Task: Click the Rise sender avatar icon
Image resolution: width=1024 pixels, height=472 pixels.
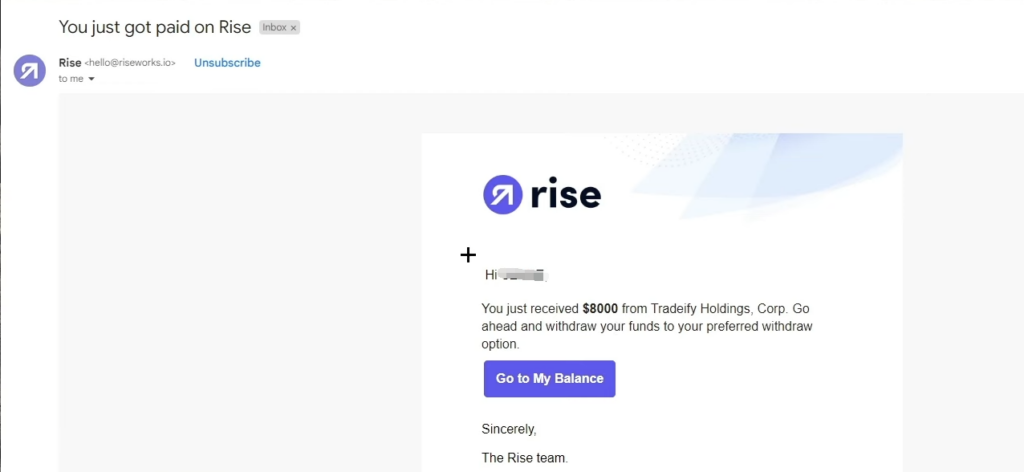Action: click(29, 71)
